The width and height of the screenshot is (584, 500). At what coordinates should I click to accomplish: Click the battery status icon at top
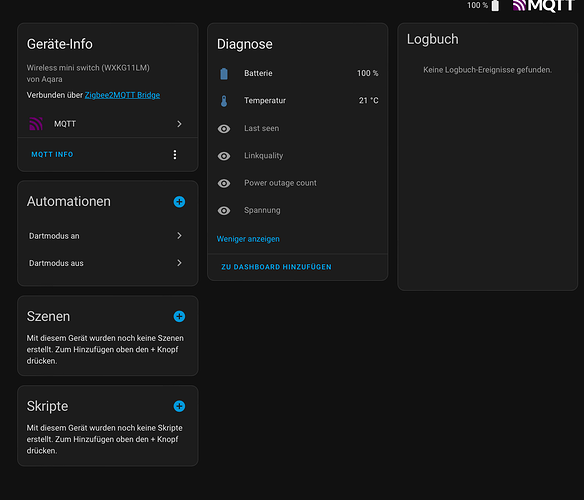pos(495,6)
